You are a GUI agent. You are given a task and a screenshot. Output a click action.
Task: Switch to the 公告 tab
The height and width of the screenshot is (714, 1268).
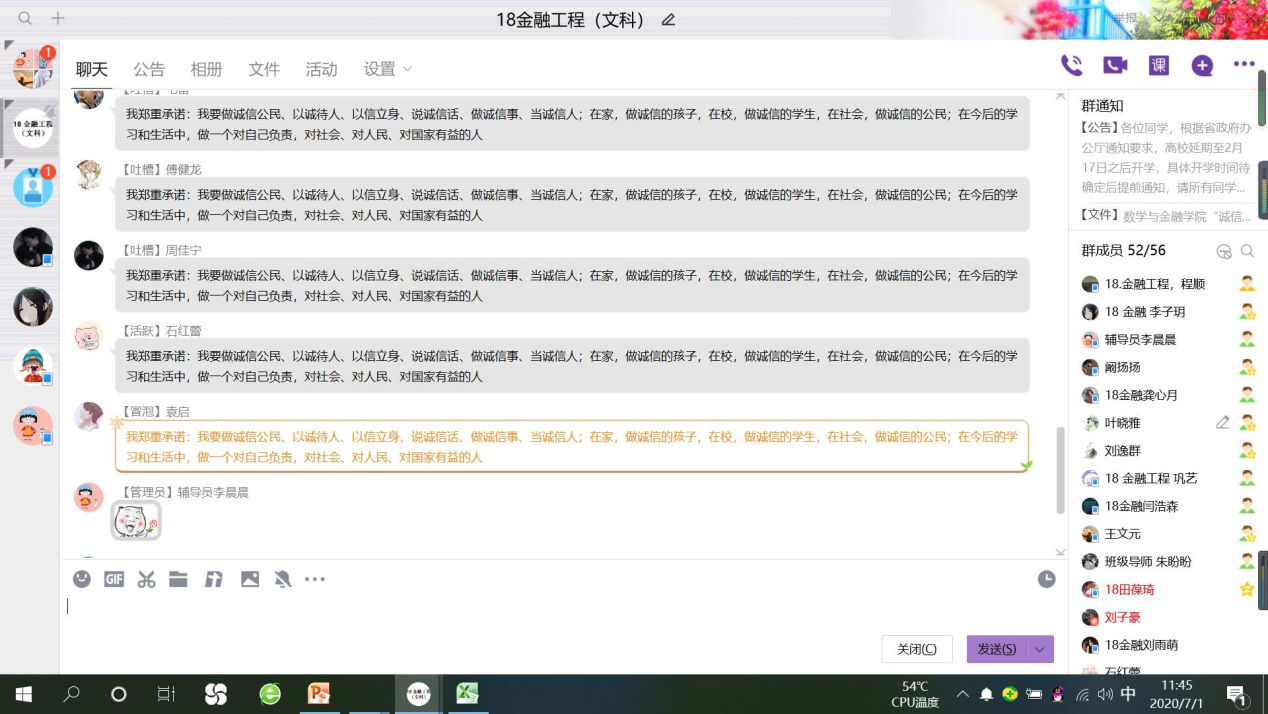click(x=149, y=69)
